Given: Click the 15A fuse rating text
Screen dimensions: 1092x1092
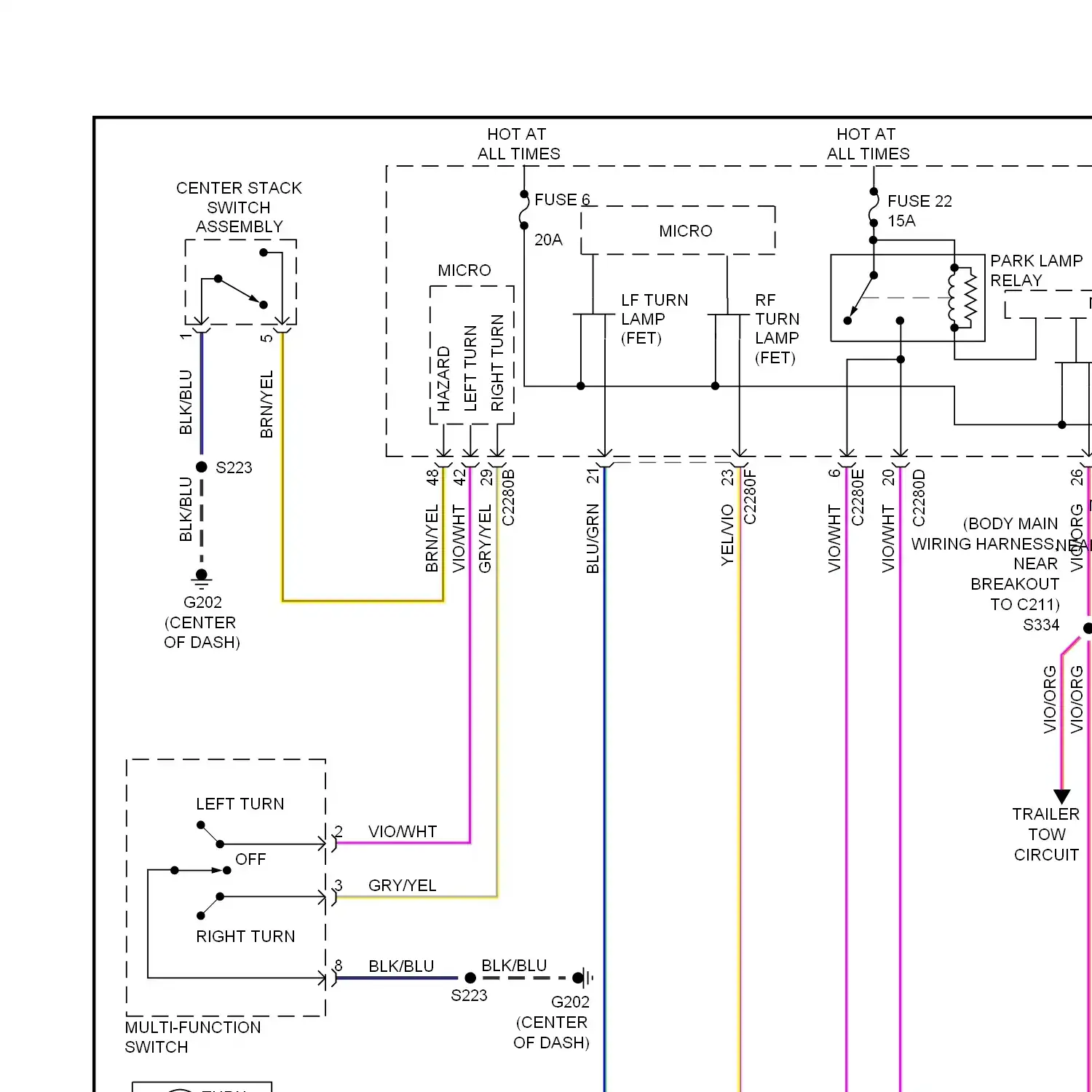Looking at the screenshot, I should pyautogui.click(x=901, y=221).
